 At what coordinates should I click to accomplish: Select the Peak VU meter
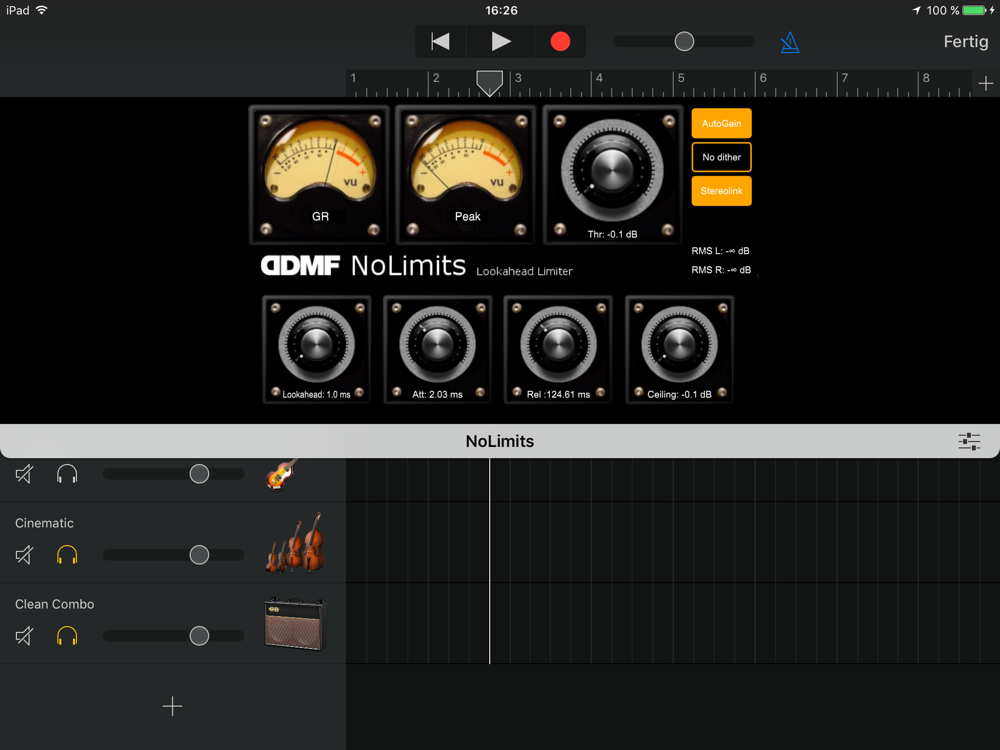pos(466,175)
